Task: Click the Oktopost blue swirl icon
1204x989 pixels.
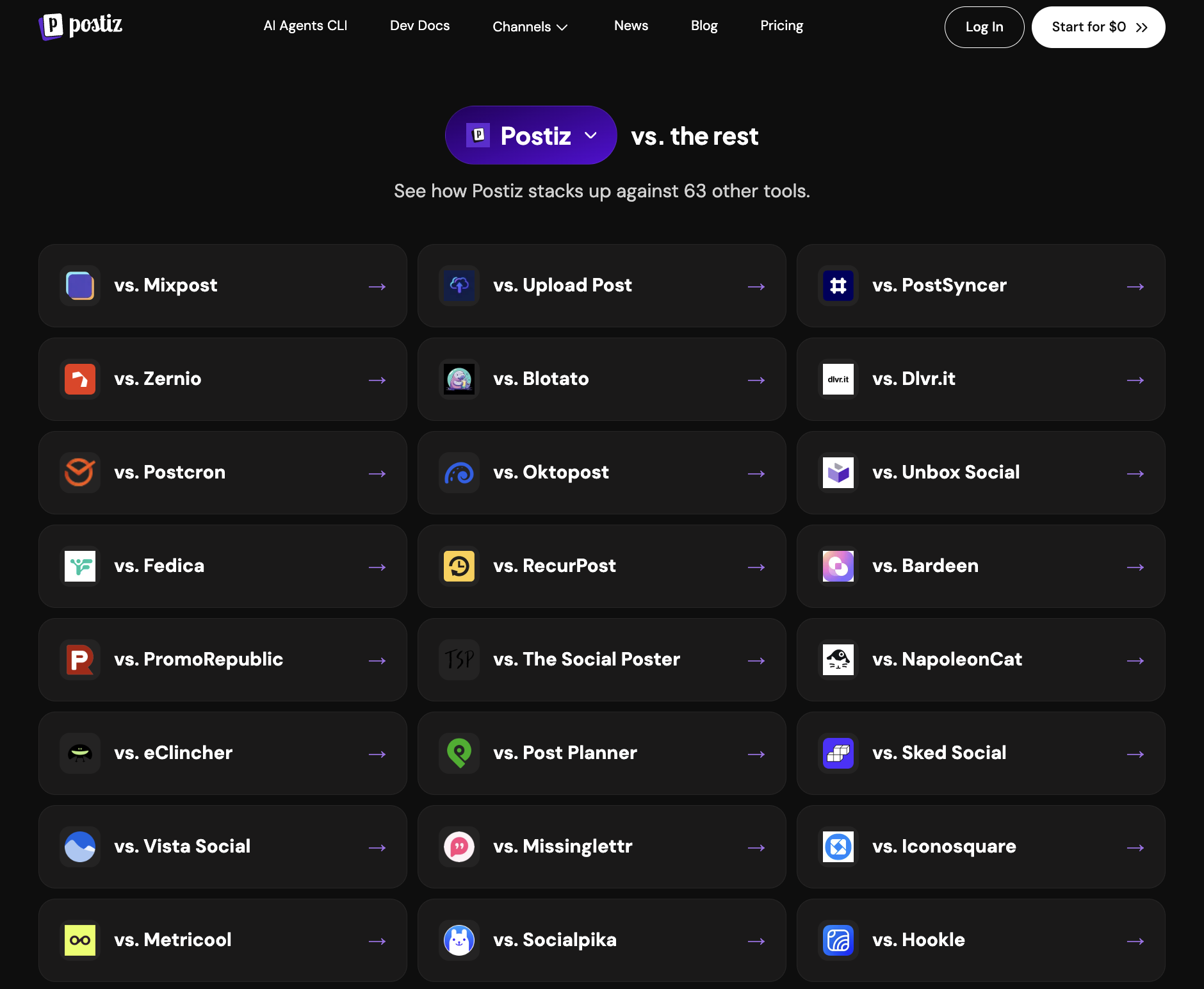Action: click(459, 473)
